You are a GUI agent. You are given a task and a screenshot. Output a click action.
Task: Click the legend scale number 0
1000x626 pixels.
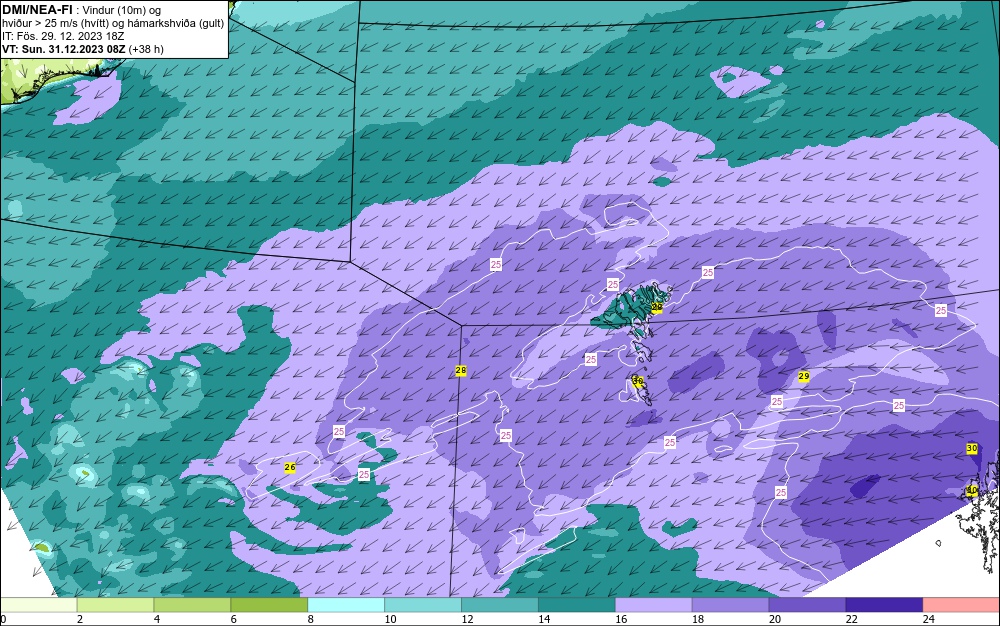pyautogui.click(x=3, y=619)
